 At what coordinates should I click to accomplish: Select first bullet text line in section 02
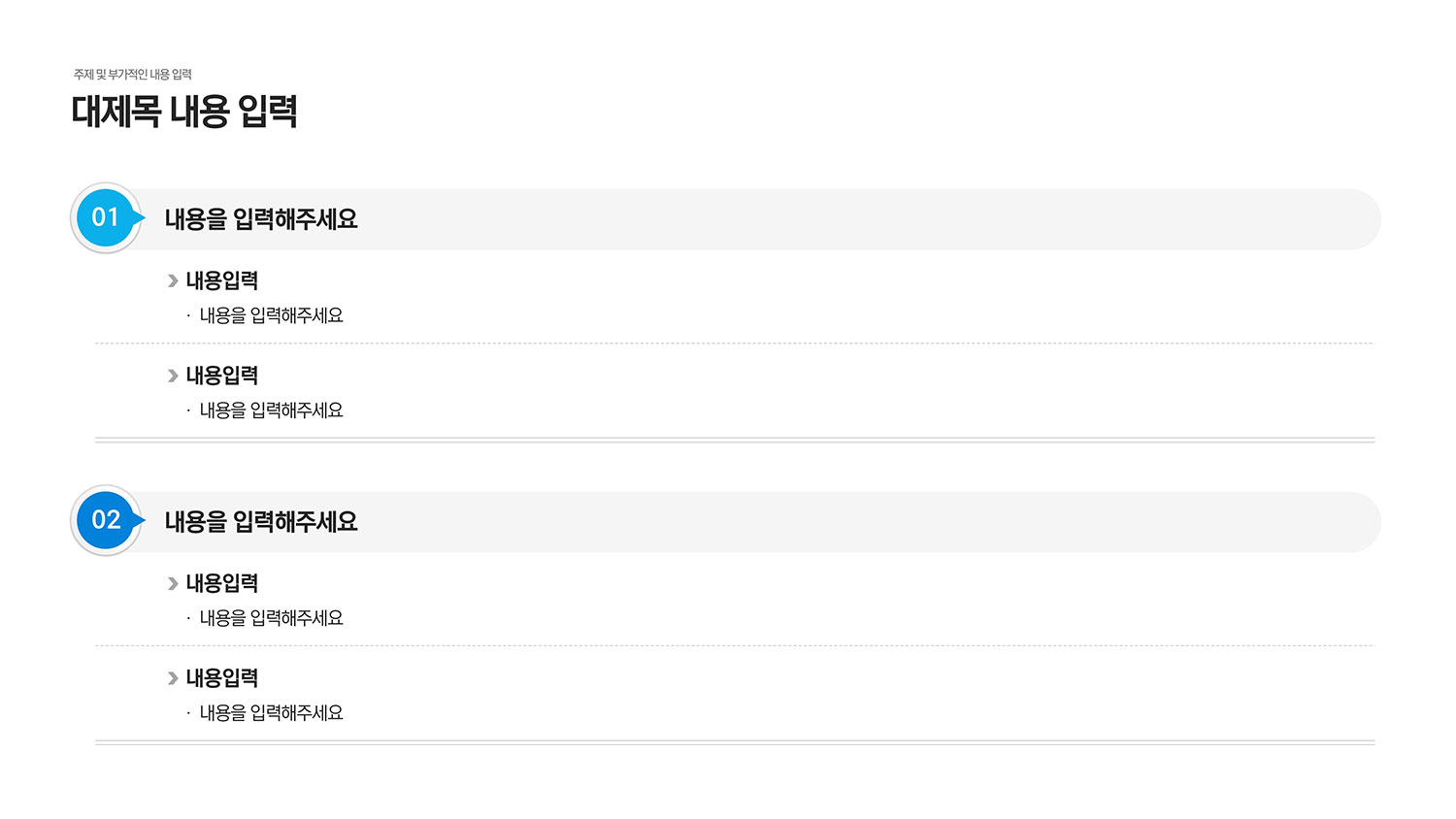click(271, 618)
